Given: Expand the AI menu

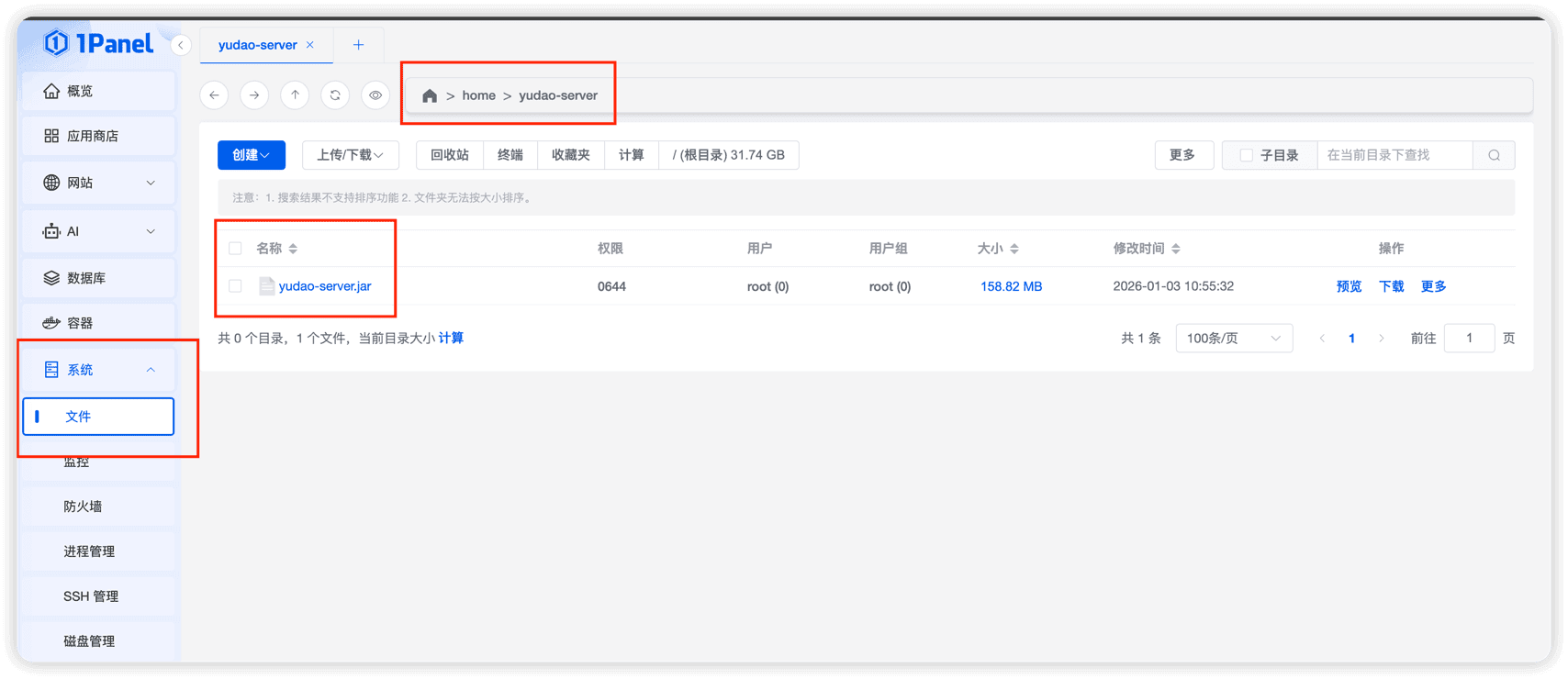Looking at the screenshot, I should [98, 231].
